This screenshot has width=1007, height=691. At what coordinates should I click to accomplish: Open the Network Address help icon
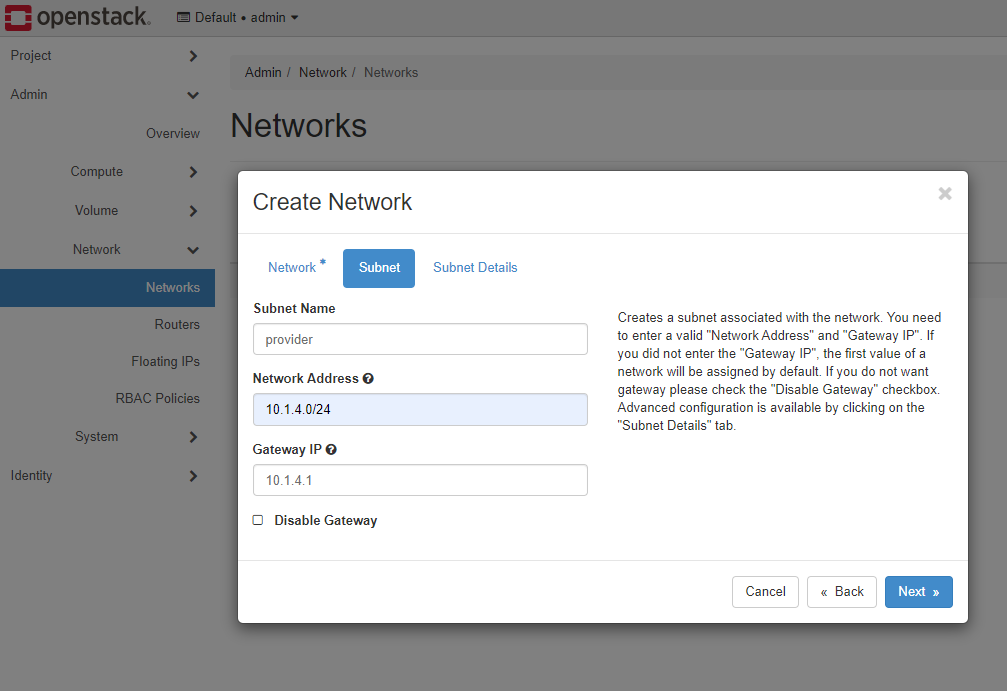click(x=368, y=378)
